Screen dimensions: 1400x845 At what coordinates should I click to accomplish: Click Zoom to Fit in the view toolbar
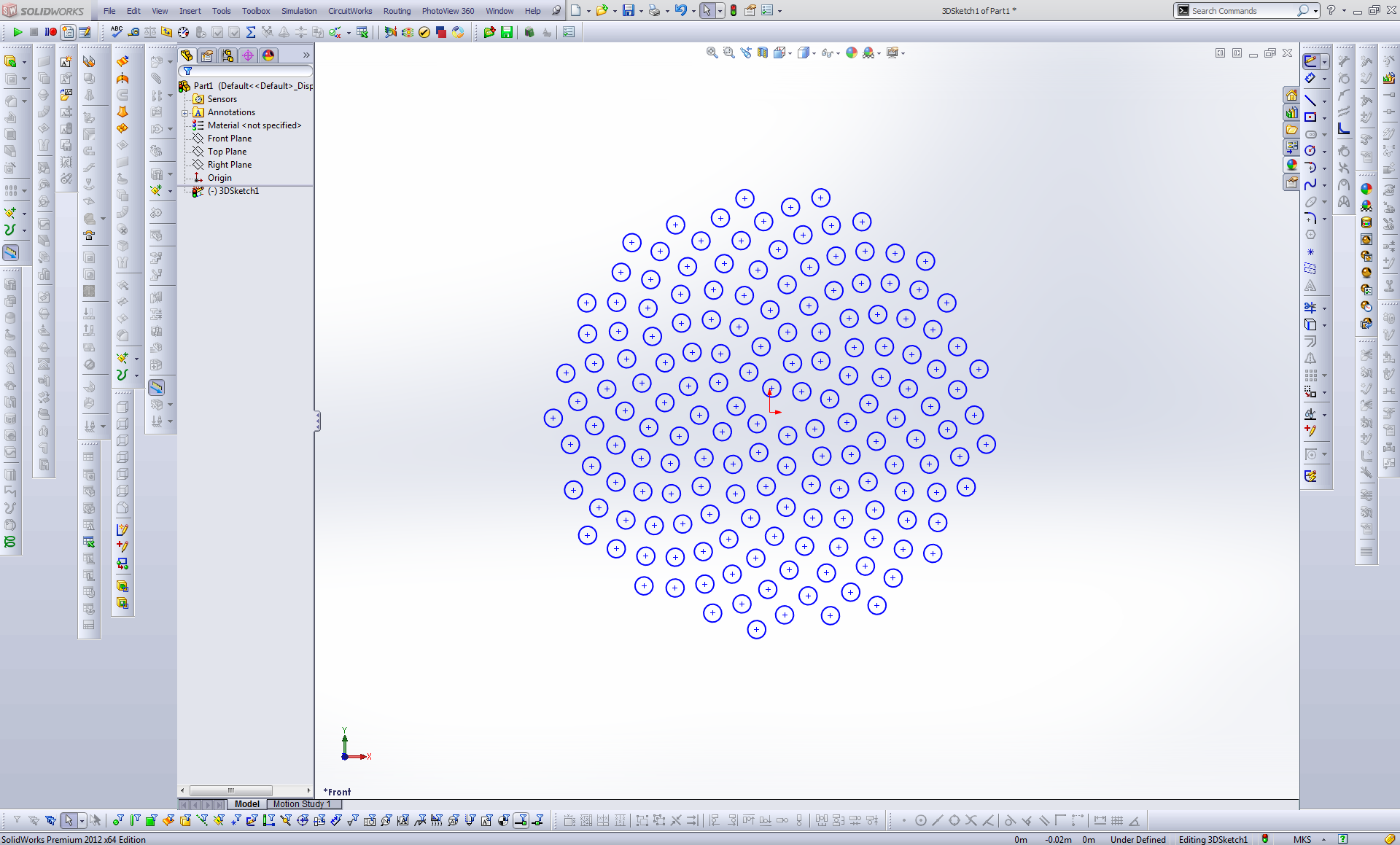(711, 52)
